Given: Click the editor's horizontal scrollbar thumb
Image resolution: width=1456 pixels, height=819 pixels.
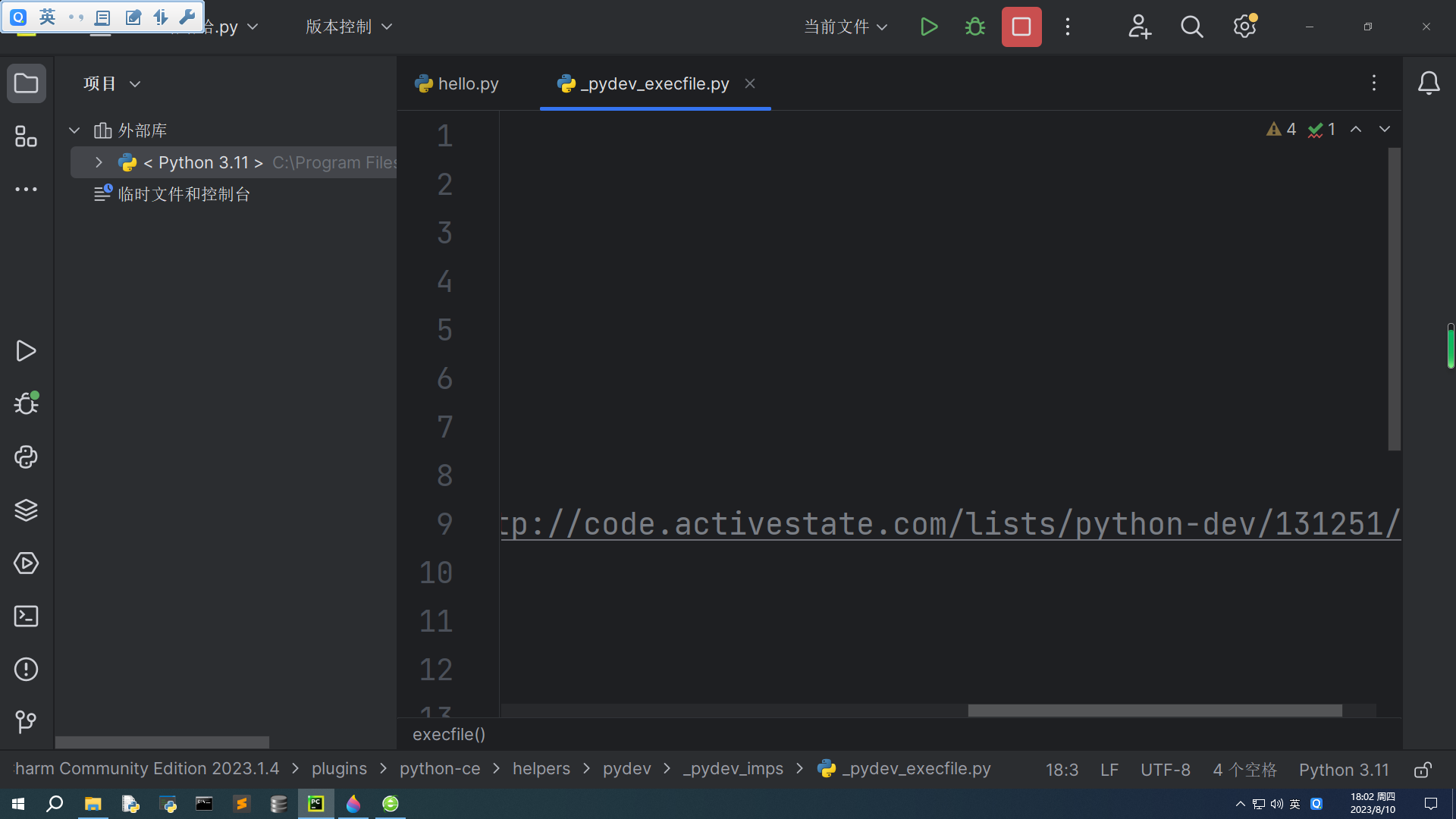Looking at the screenshot, I should pyautogui.click(x=1155, y=711).
